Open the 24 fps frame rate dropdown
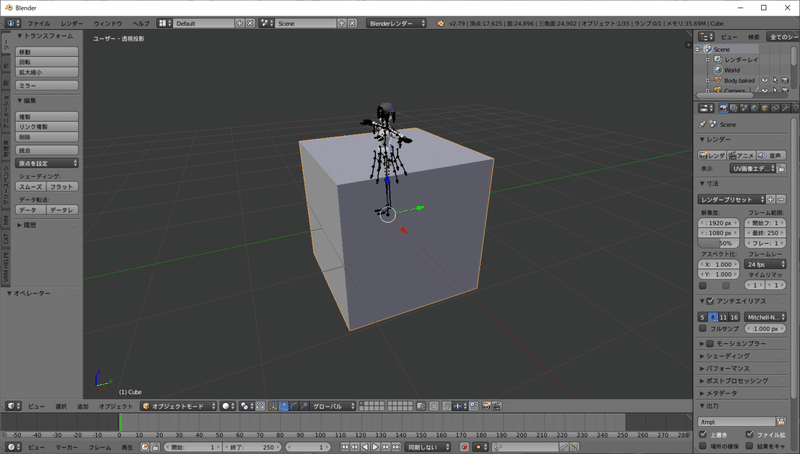Screen dimensions: 800x454 pyautogui.click(x=765, y=264)
